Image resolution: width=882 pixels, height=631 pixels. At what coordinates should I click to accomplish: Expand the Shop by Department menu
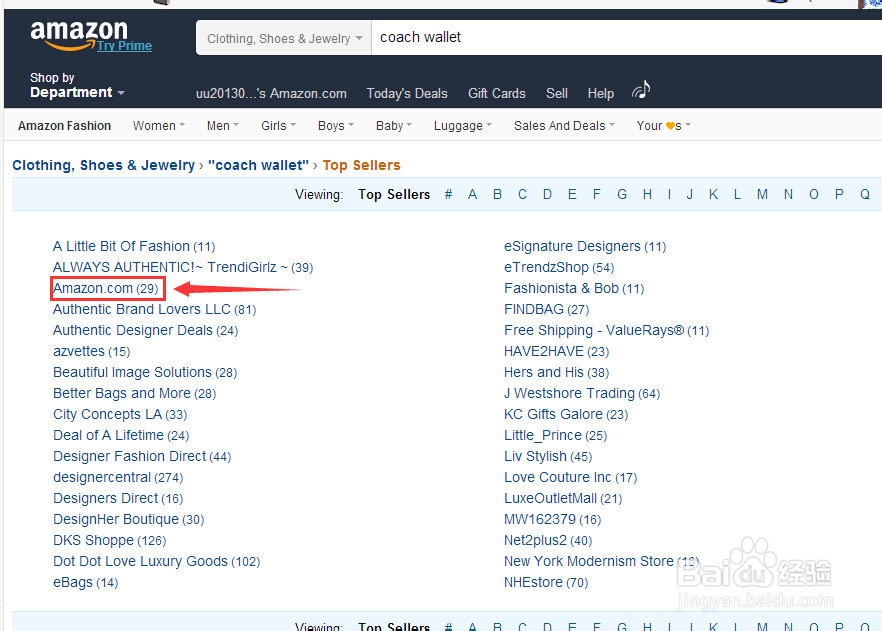point(77,85)
